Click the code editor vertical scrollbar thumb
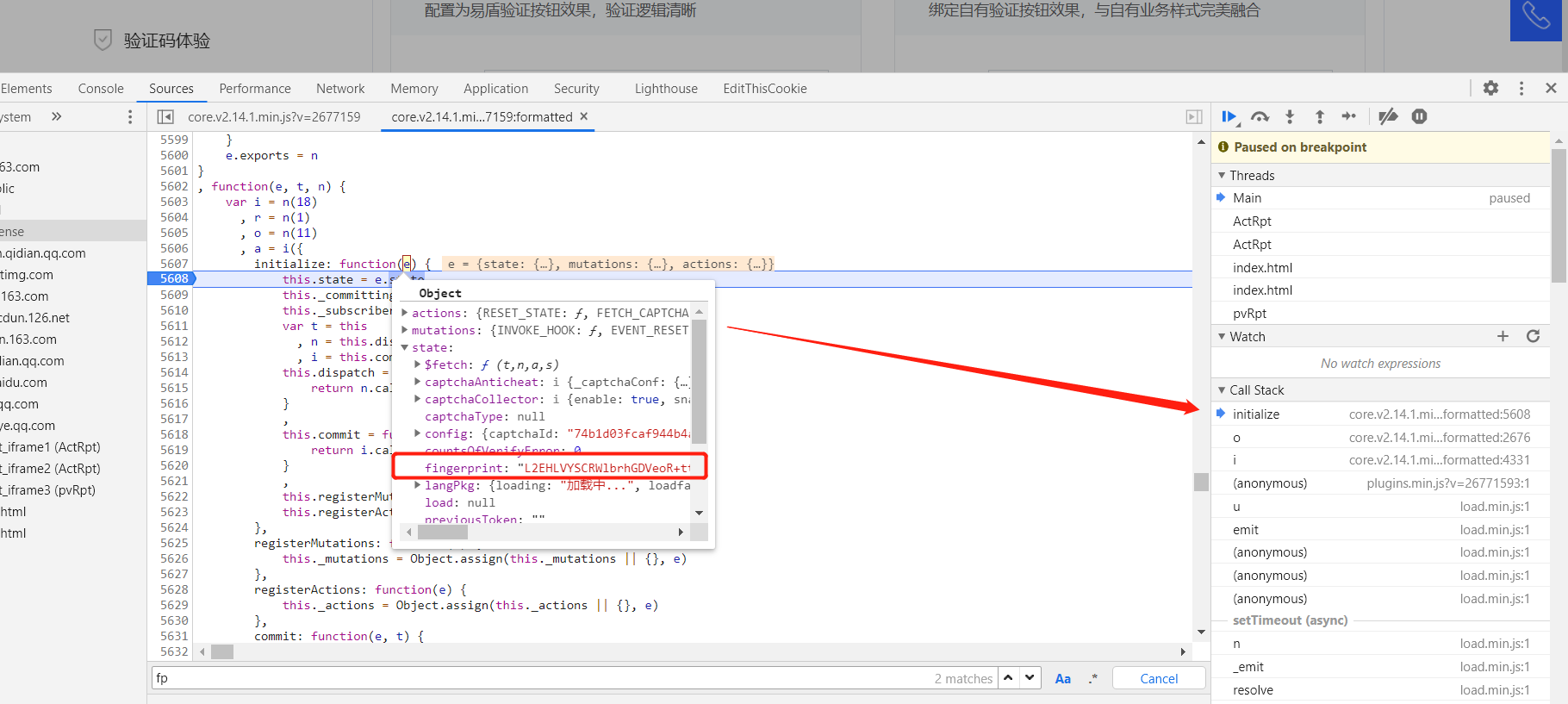This screenshot has width=1568, height=704. (1201, 481)
